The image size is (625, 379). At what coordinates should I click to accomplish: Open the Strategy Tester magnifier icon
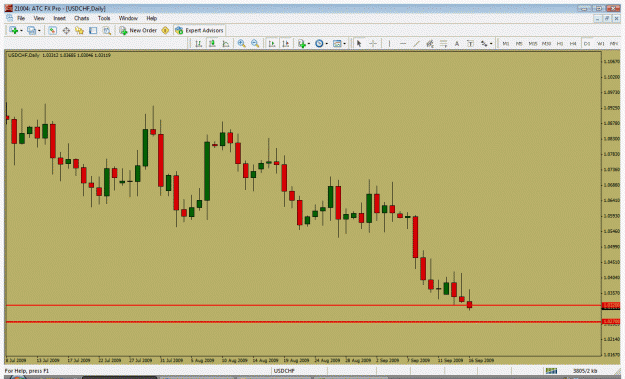pyautogui.click(x=106, y=30)
